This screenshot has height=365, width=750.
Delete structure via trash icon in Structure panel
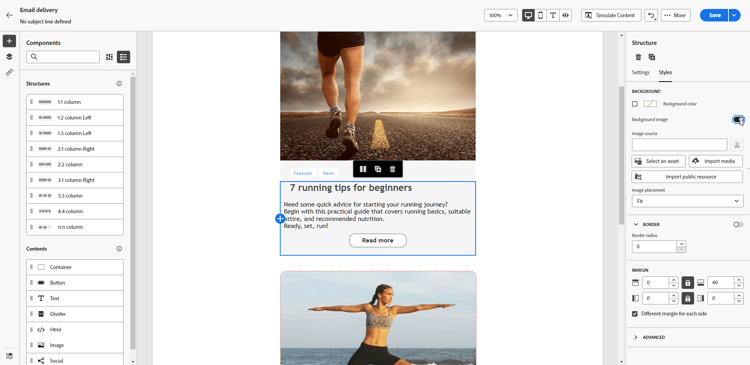(x=638, y=57)
